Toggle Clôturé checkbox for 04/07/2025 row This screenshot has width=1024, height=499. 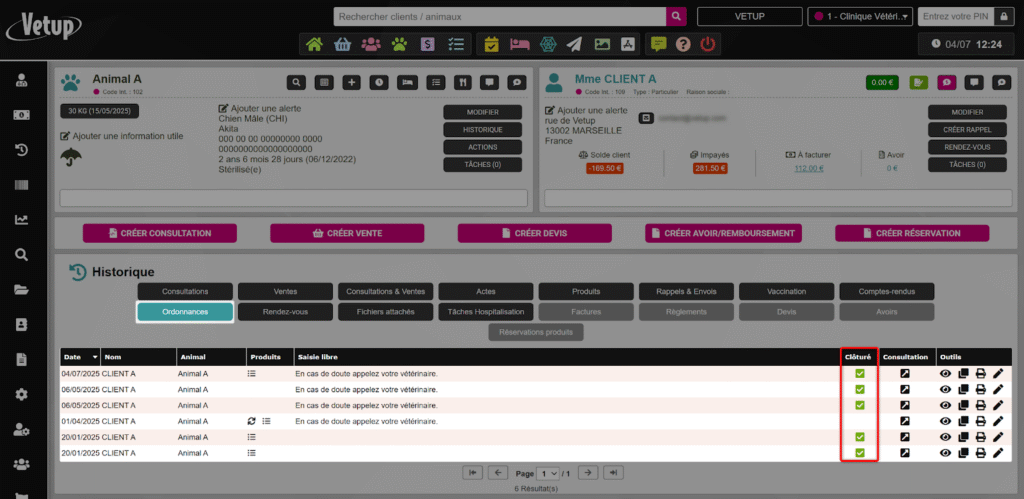pyautogui.click(x=859, y=374)
